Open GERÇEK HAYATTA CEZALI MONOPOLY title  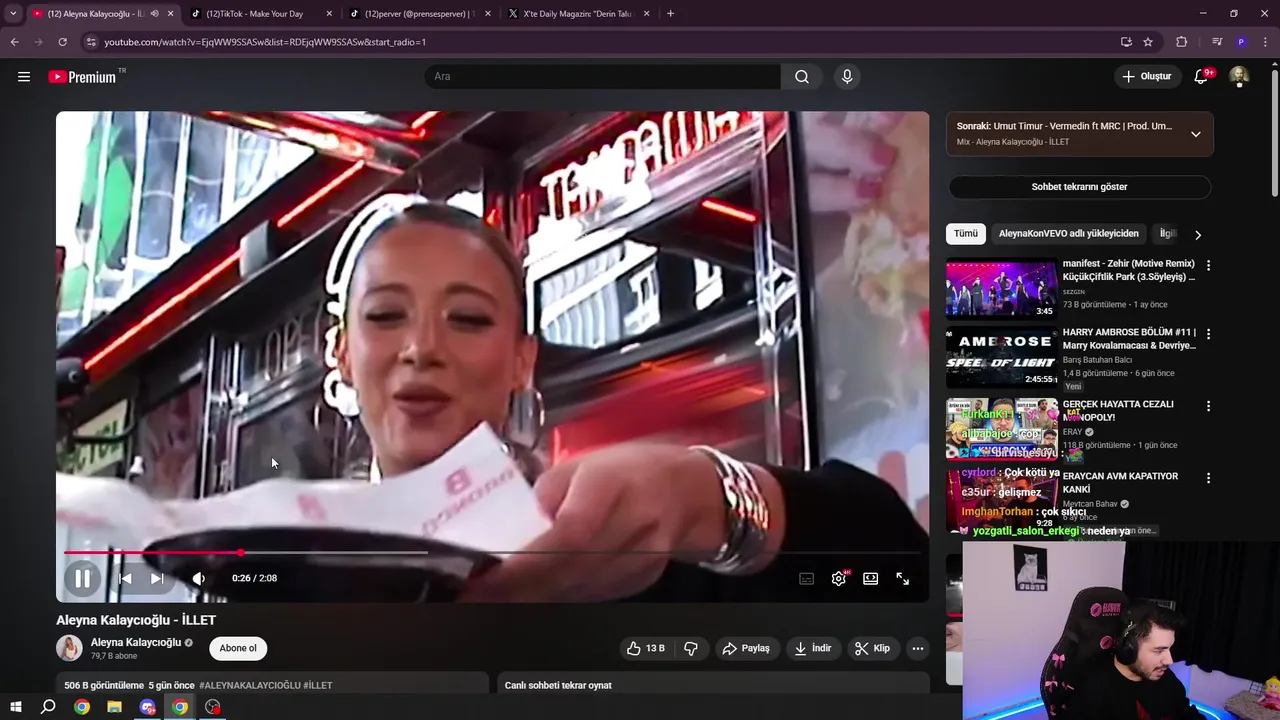coord(1118,410)
